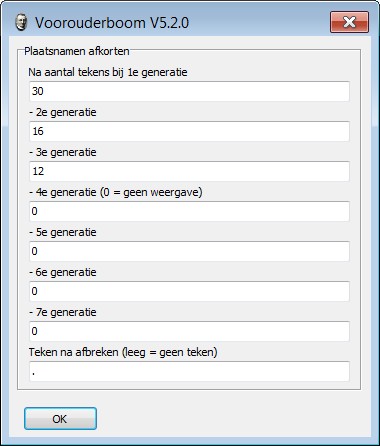380x446 pixels.
Task: Close the Voorouderboom dialog with the X
Action: coord(349,22)
